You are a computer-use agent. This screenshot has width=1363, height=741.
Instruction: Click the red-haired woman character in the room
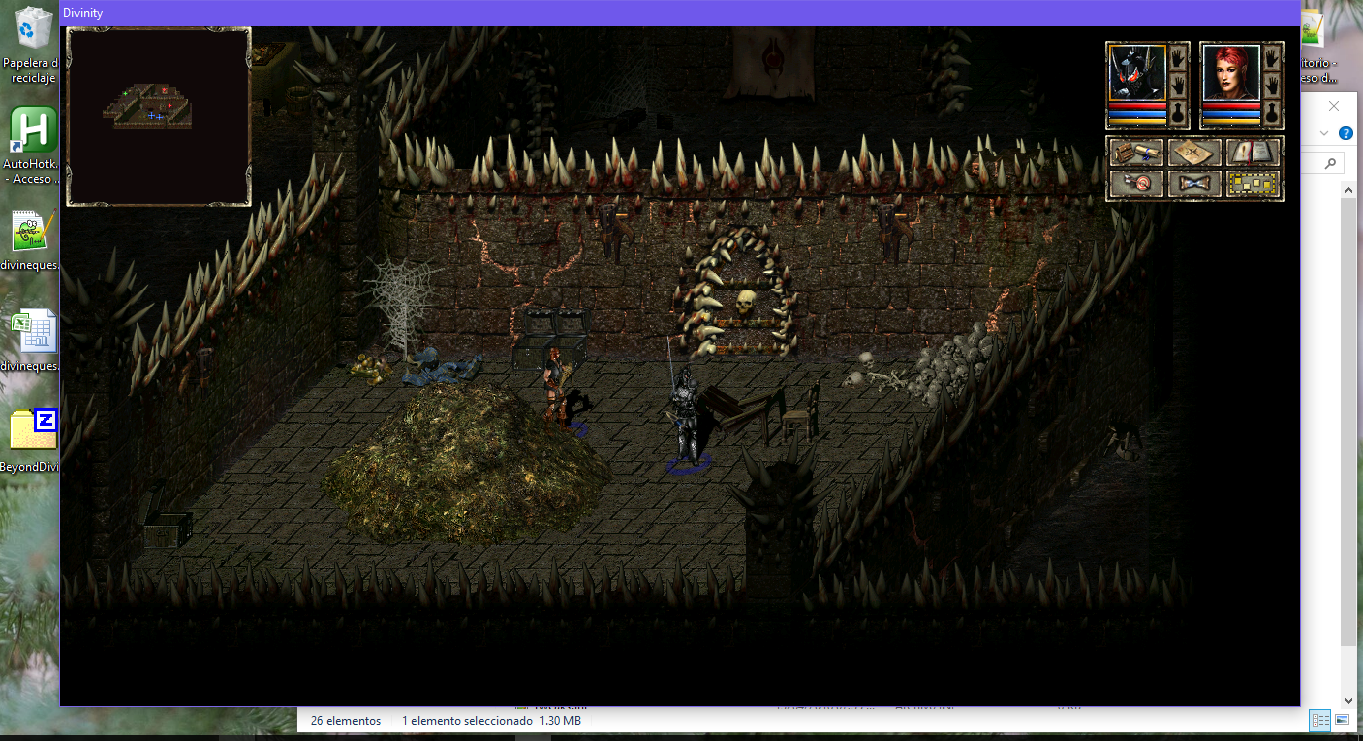(556, 388)
